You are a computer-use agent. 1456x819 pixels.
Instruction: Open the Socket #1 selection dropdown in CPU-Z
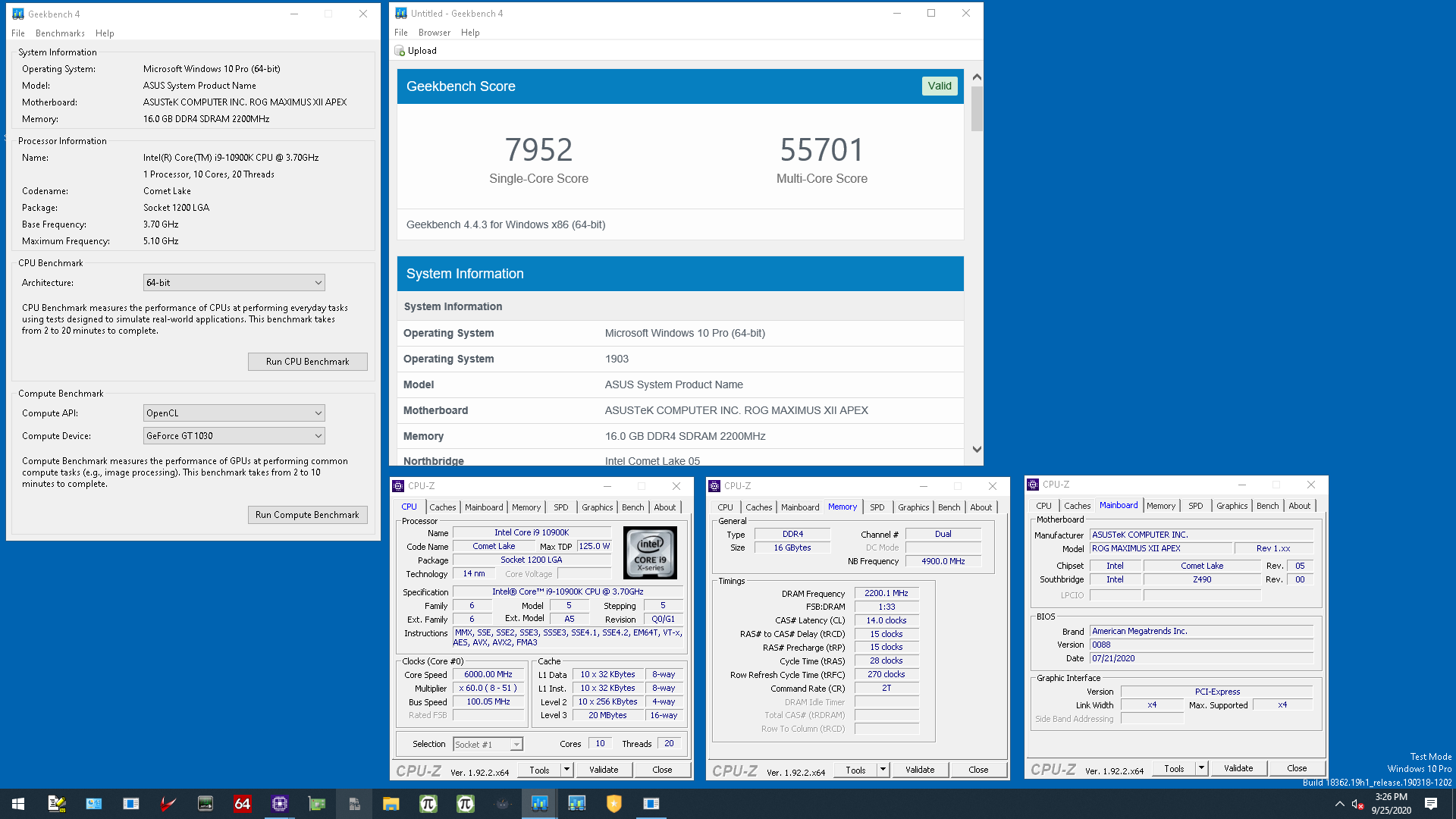(x=488, y=745)
